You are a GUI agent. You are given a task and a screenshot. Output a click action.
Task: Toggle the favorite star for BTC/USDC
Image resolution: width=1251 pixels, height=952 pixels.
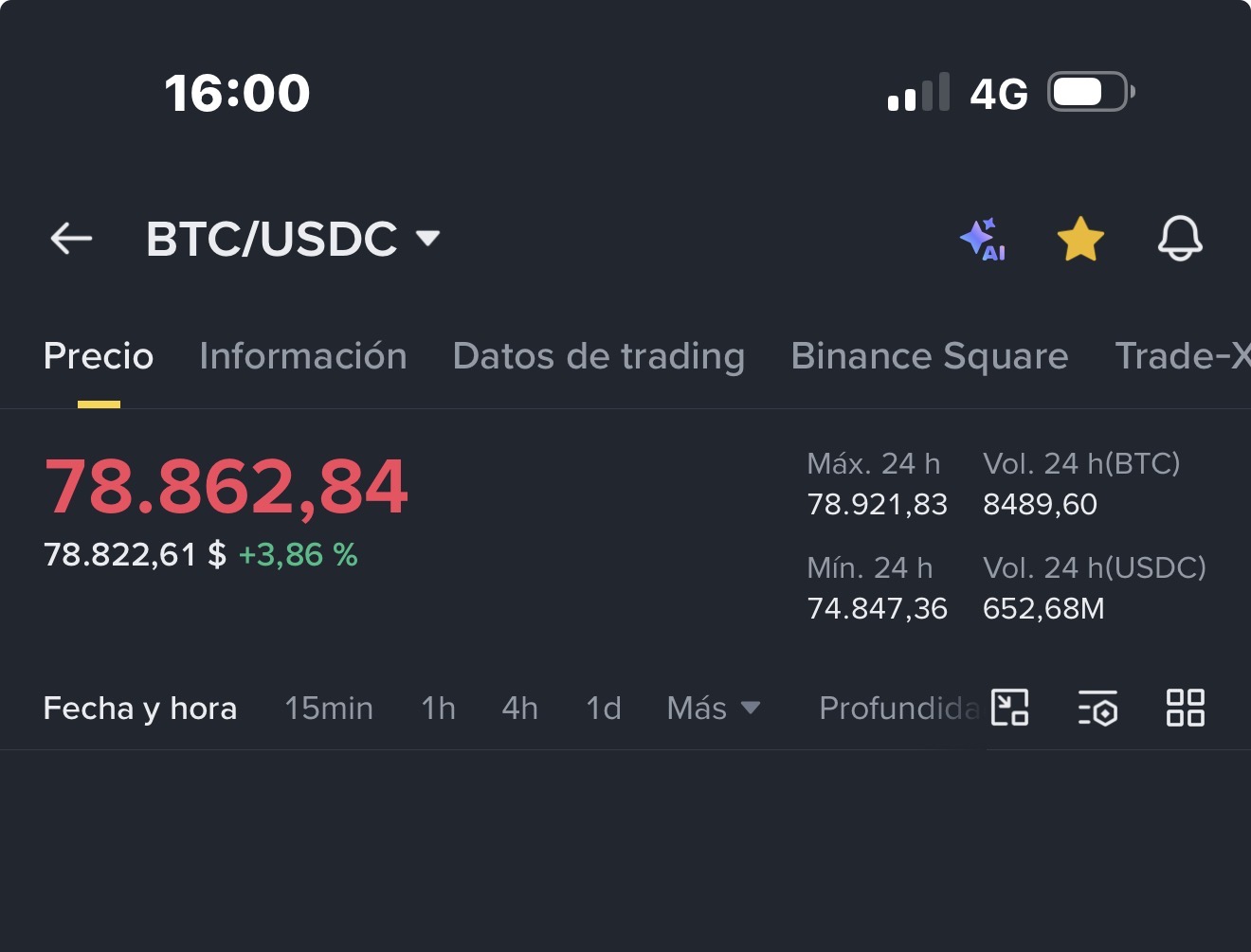click(1080, 239)
